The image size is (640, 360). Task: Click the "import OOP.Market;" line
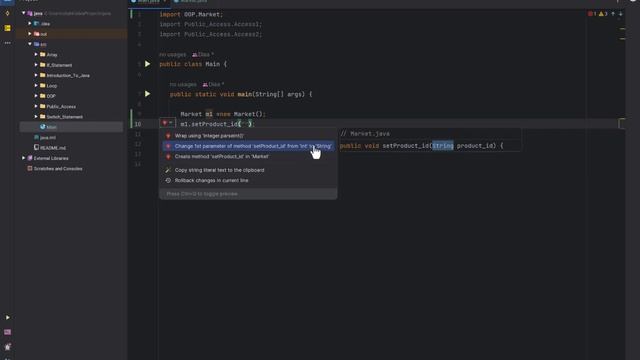tap(191, 14)
